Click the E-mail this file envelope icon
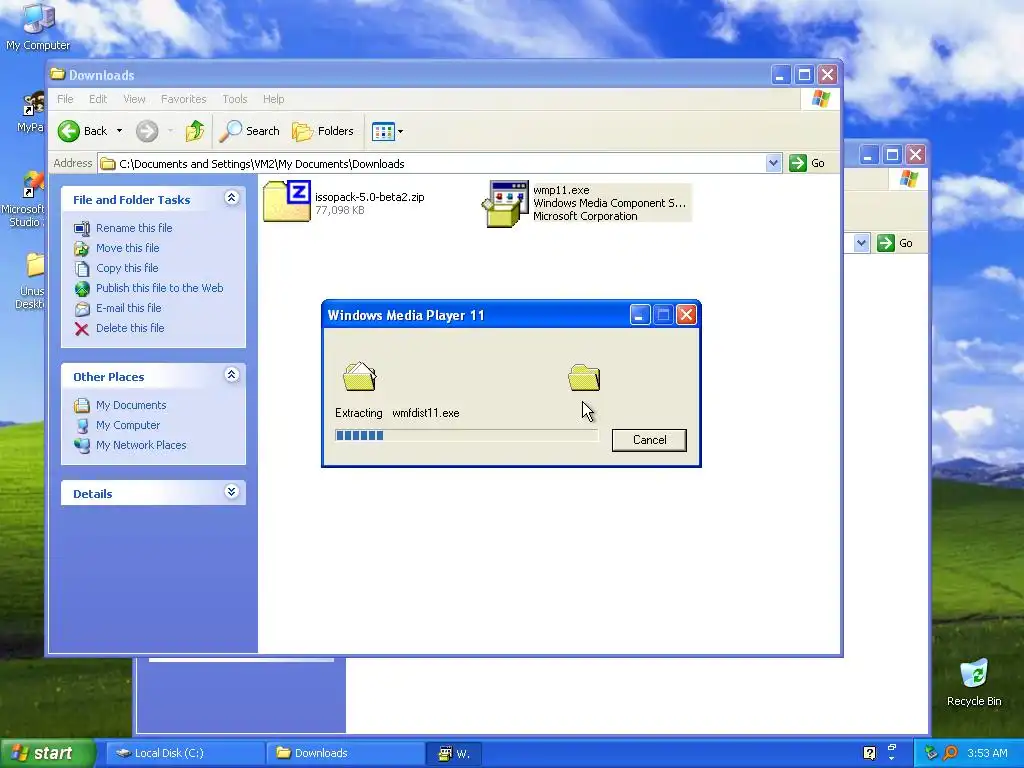The height and width of the screenshot is (768, 1024). (82, 308)
